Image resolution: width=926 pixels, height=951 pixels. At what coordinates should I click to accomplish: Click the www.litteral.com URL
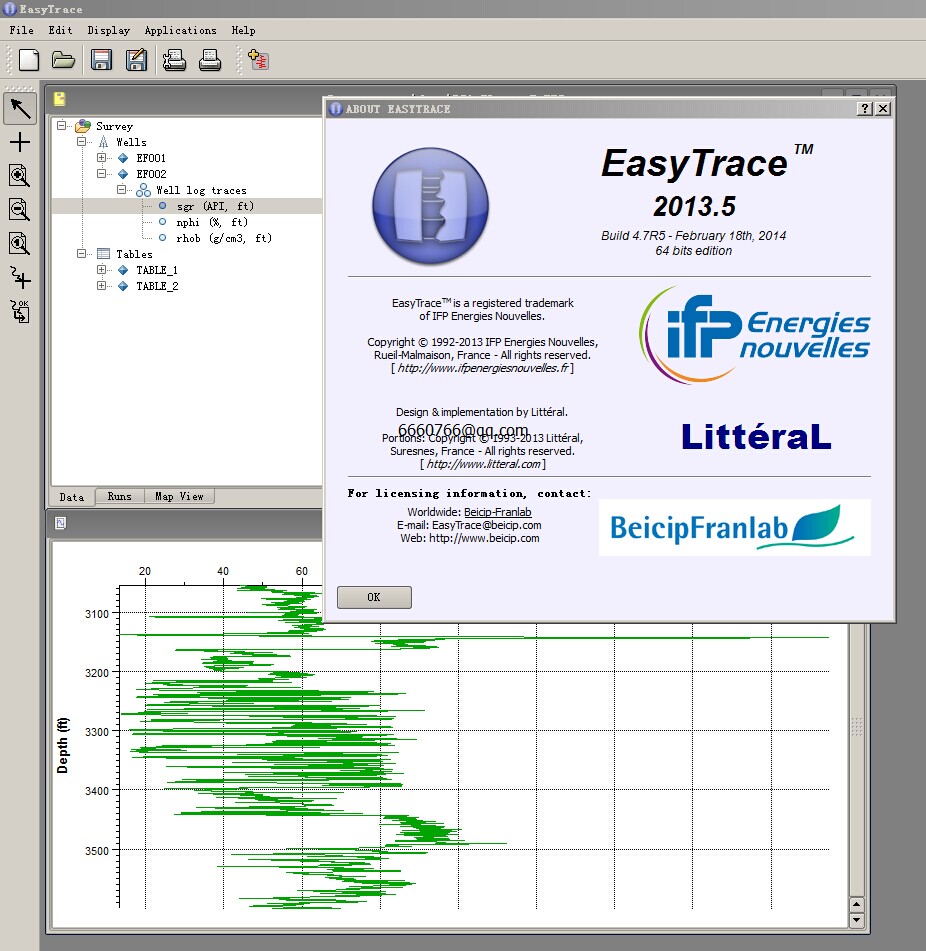483,464
